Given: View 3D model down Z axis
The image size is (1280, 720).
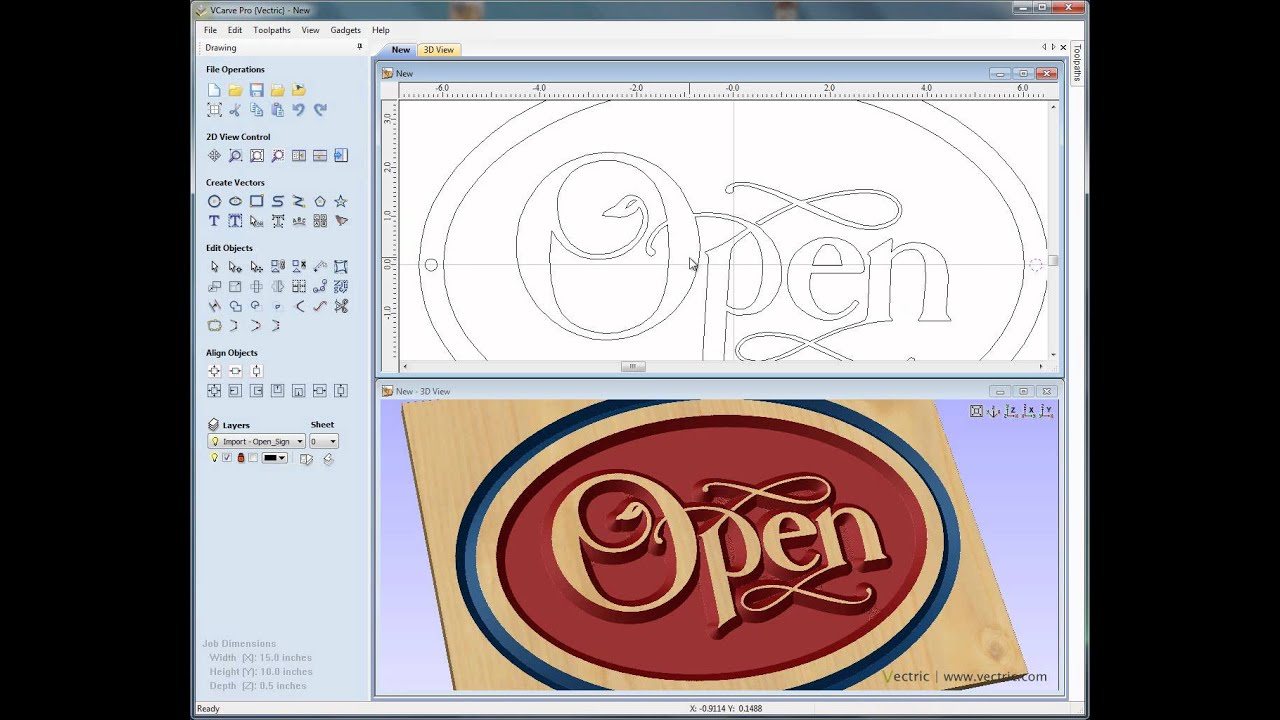Looking at the screenshot, I should [x=1011, y=411].
